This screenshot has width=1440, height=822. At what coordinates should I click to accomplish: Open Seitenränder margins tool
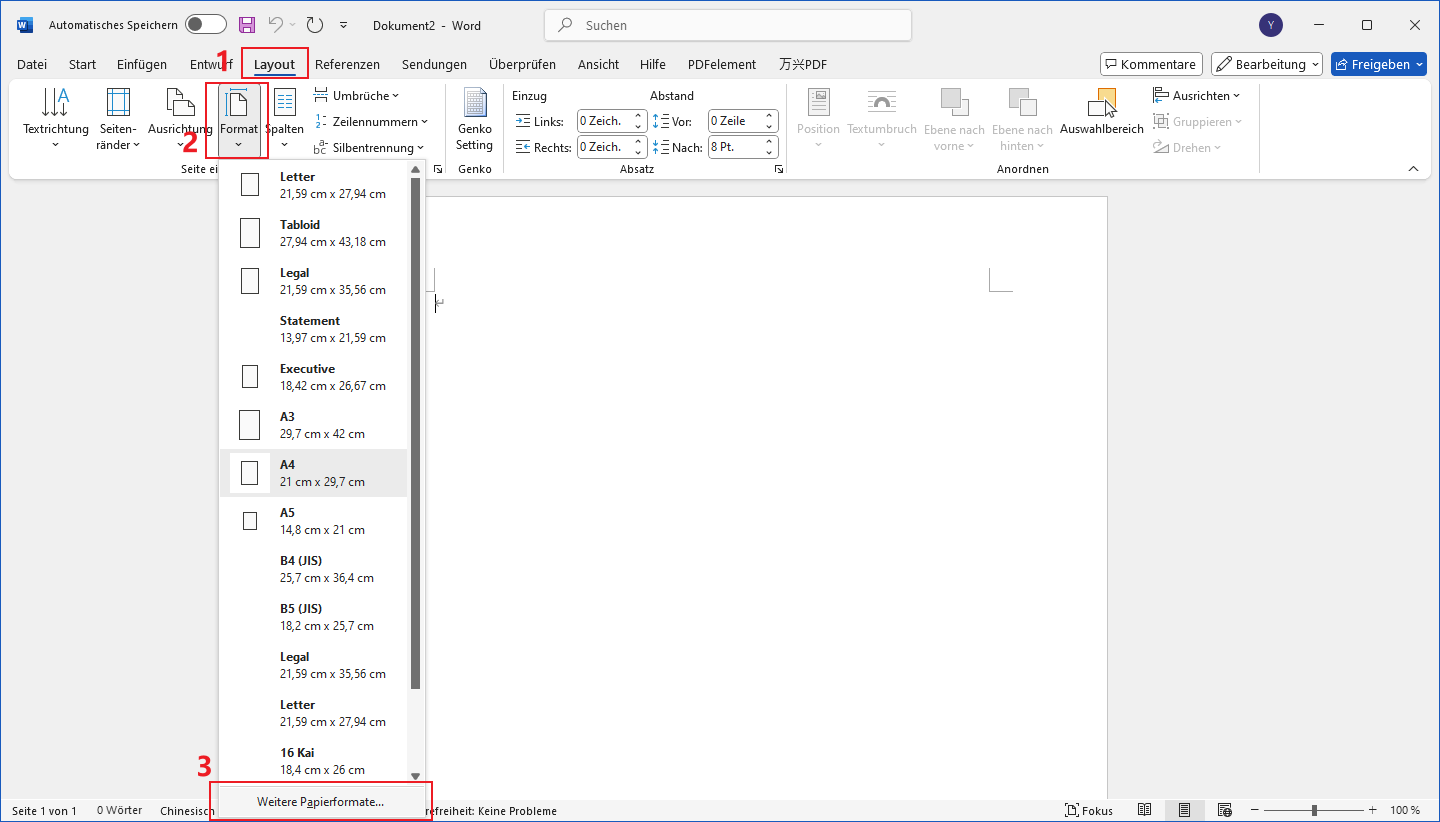point(118,119)
